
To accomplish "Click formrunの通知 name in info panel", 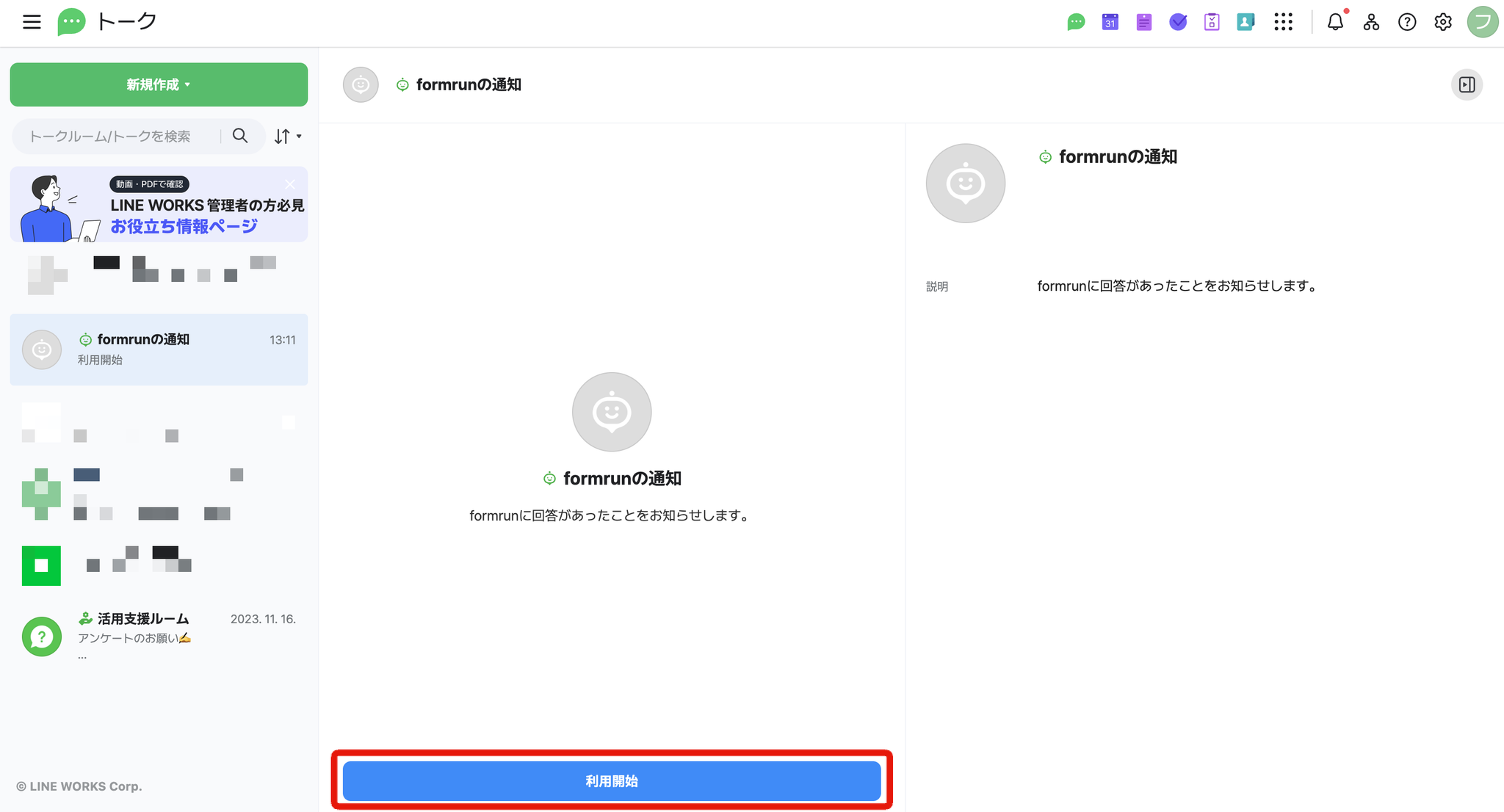I will [1118, 156].
